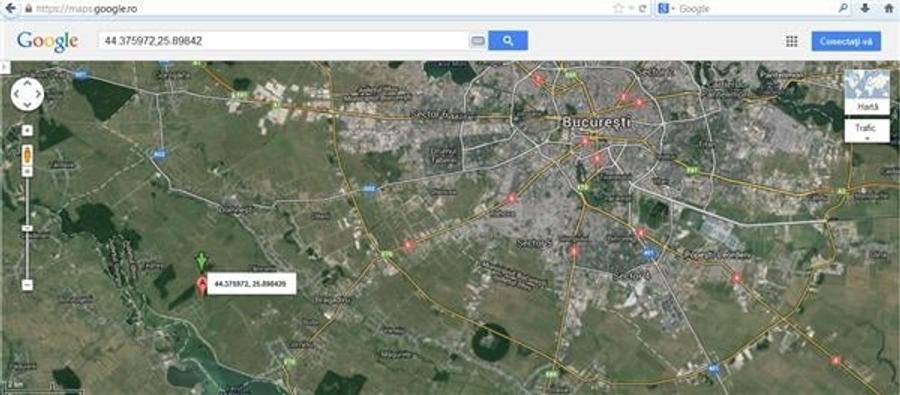Click the Google logo
Screen dimensions: 900x395
click(x=48, y=41)
